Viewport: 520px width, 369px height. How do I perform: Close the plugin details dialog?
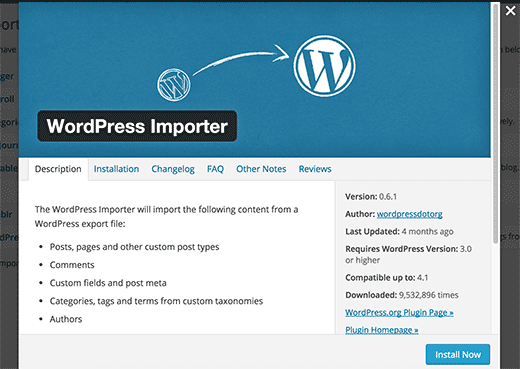[510, 11]
